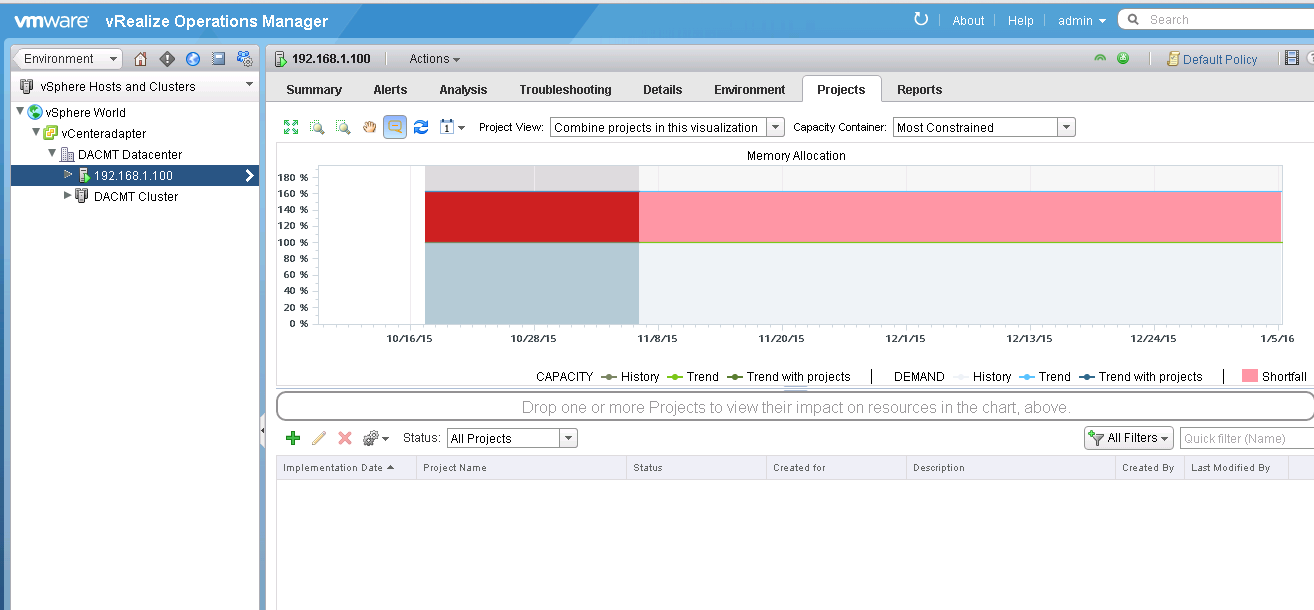Open the Content panel icon in navigation
This screenshot has width=1314, height=610.
pyautogui.click(x=218, y=59)
